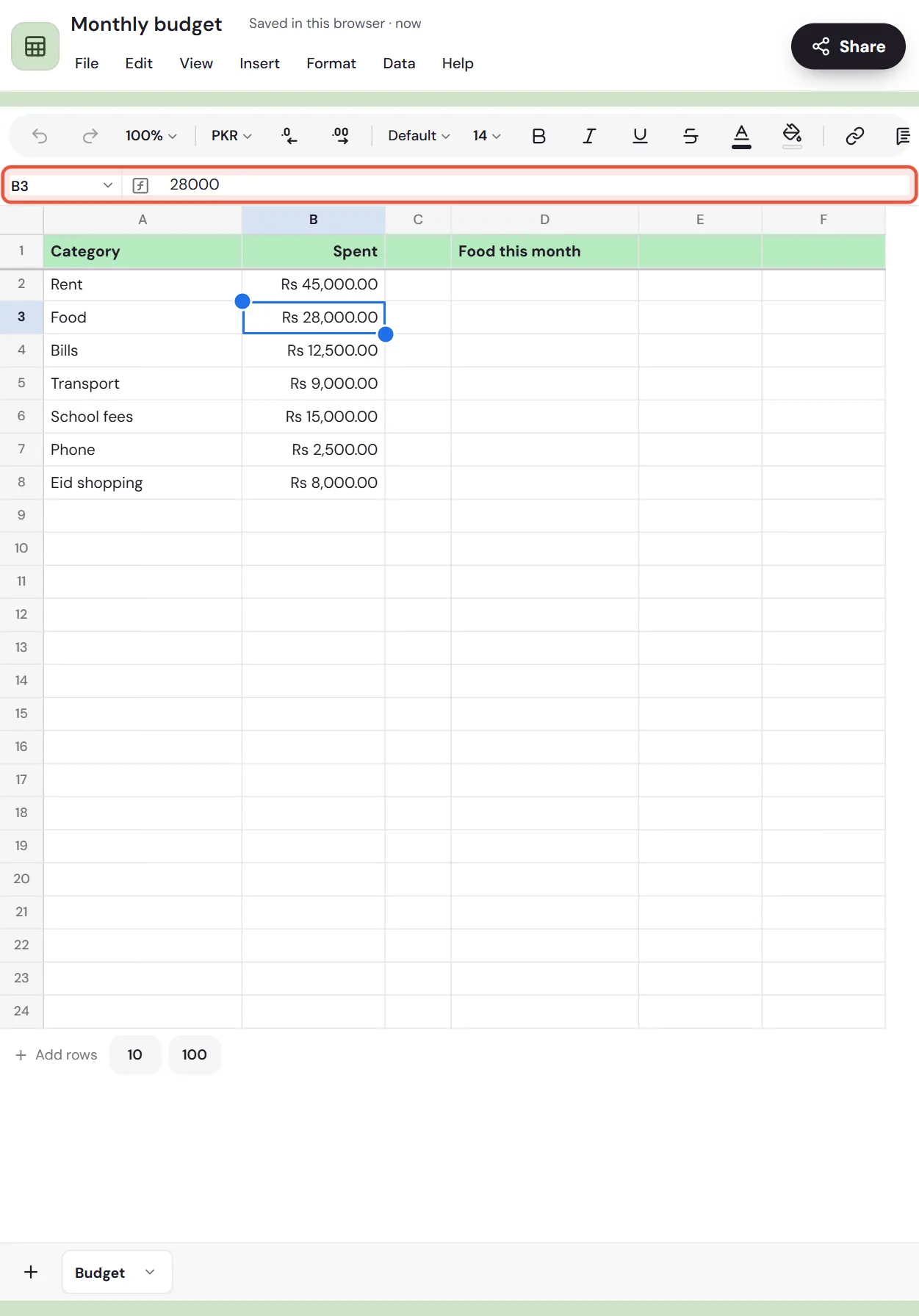Select the Bills cell
The height and width of the screenshot is (1316, 919).
pos(143,350)
